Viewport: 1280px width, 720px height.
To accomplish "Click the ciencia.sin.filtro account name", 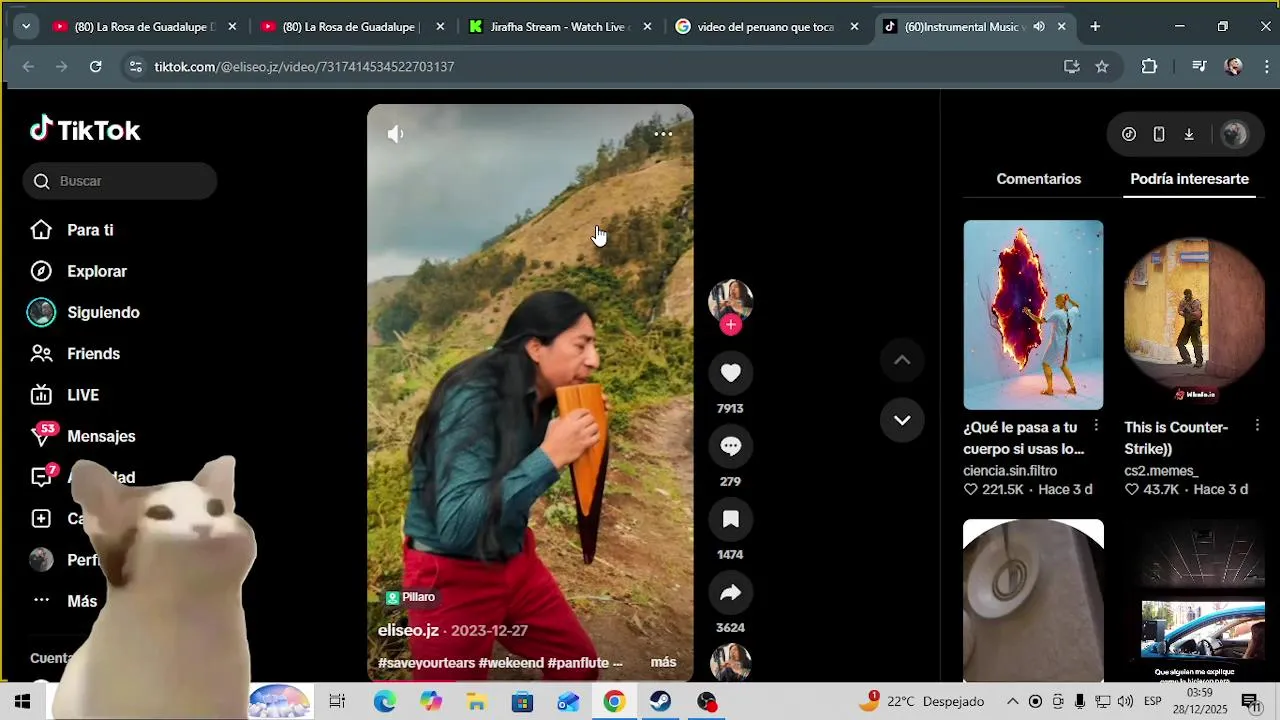I will tap(1010, 471).
